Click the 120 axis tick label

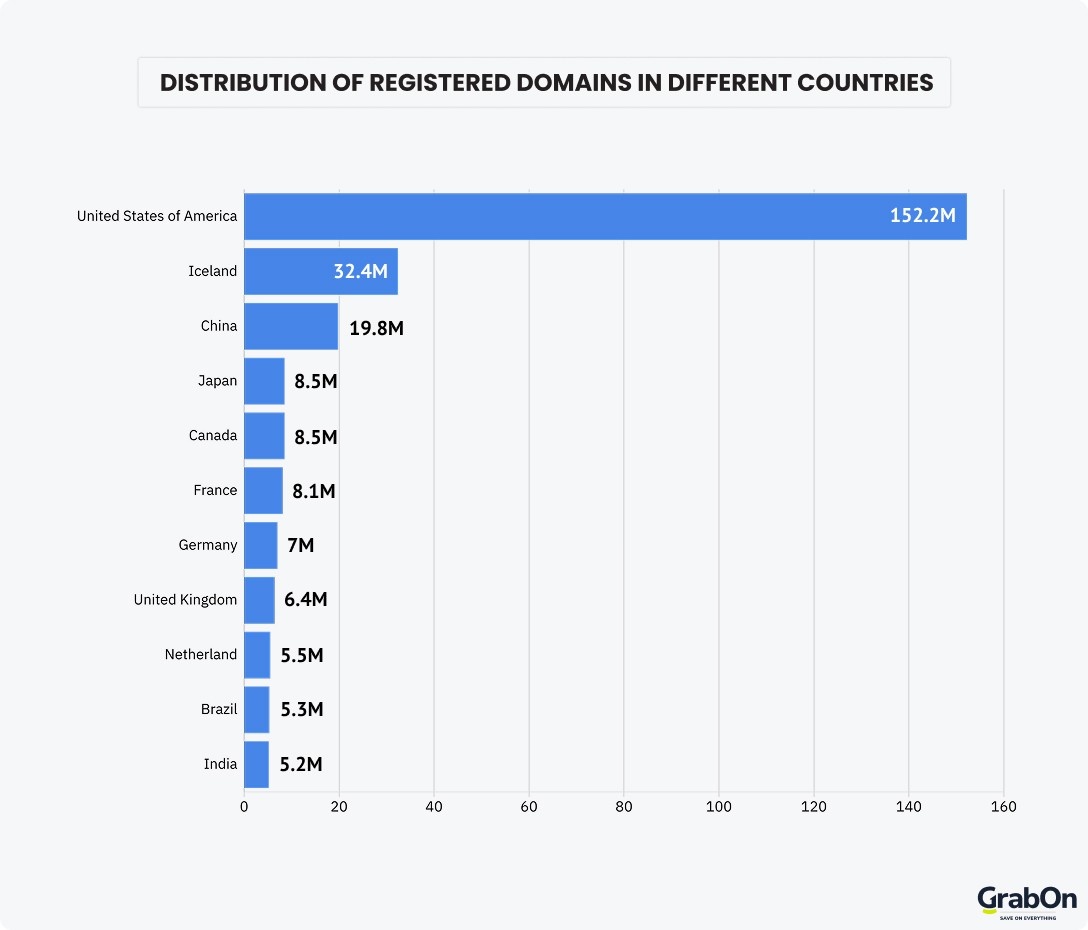coord(814,806)
